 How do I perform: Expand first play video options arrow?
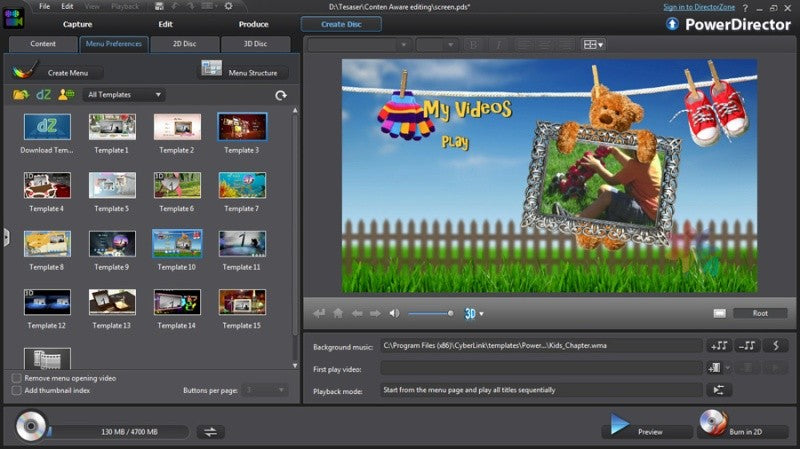[728, 368]
